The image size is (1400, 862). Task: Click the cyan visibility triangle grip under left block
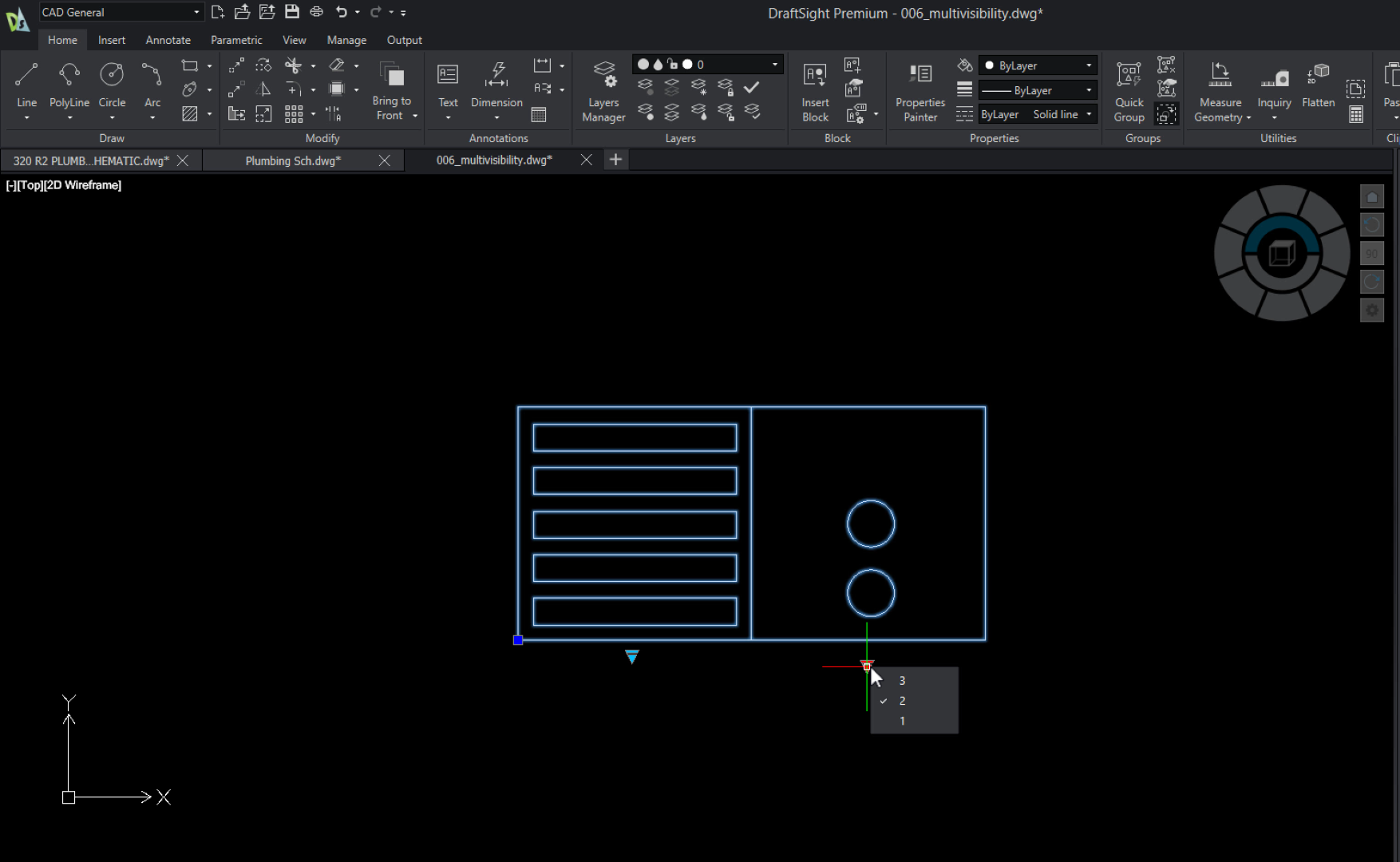(x=632, y=657)
